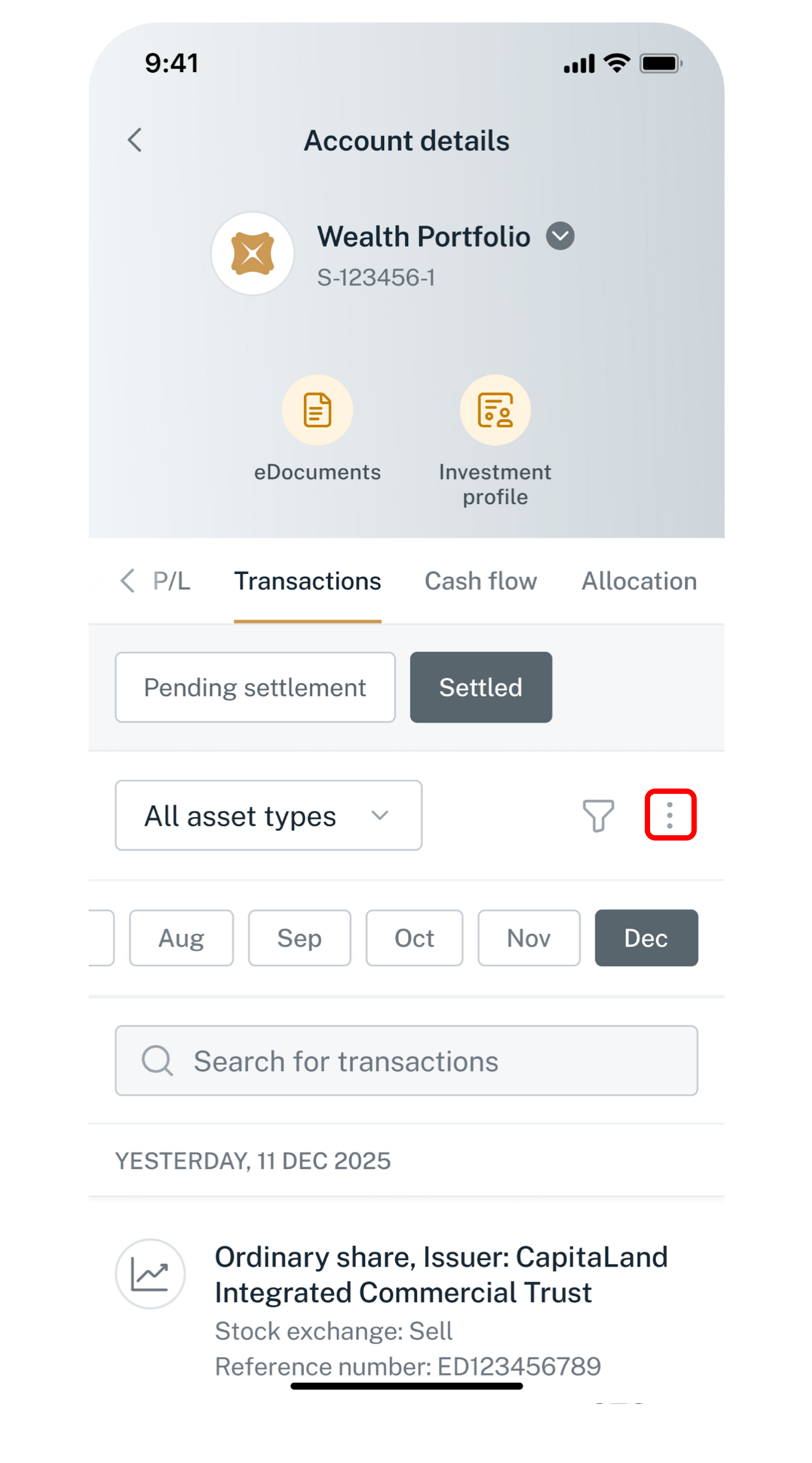
Task: Tap the stock chart icon of transaction
Action: coord(150,1274)
